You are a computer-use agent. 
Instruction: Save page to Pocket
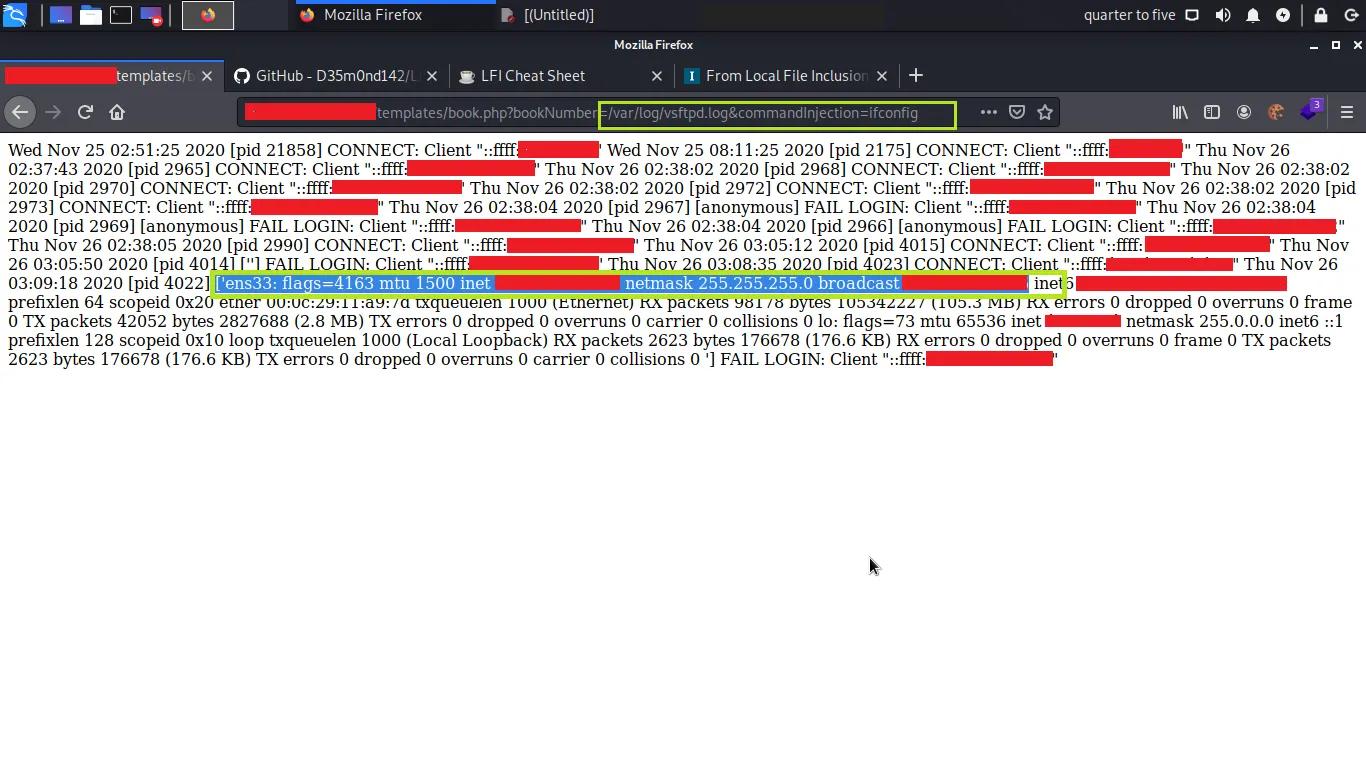pos(1017,113)
